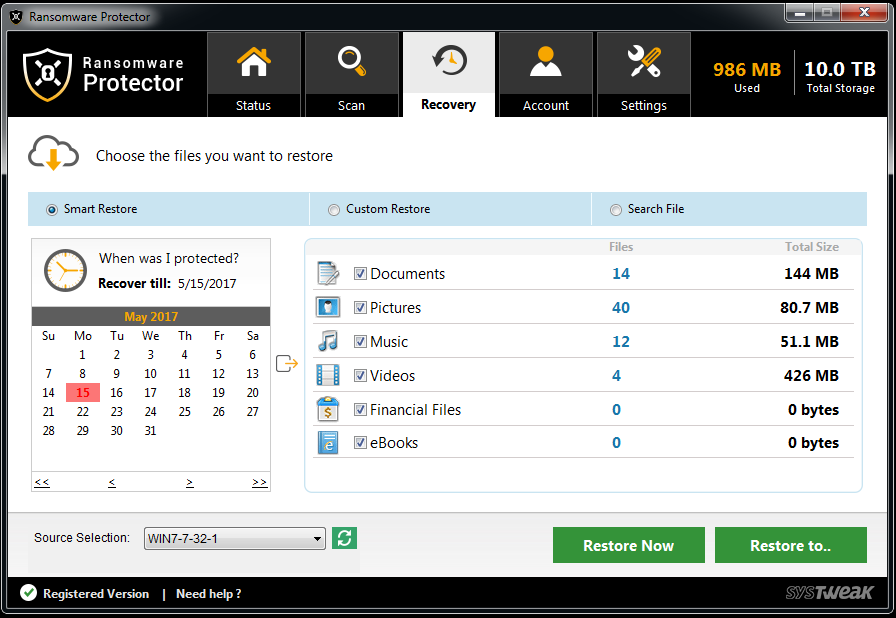896x618 pixels.
Task: Select Custom Restore radio button
Action: click(334, 210)
